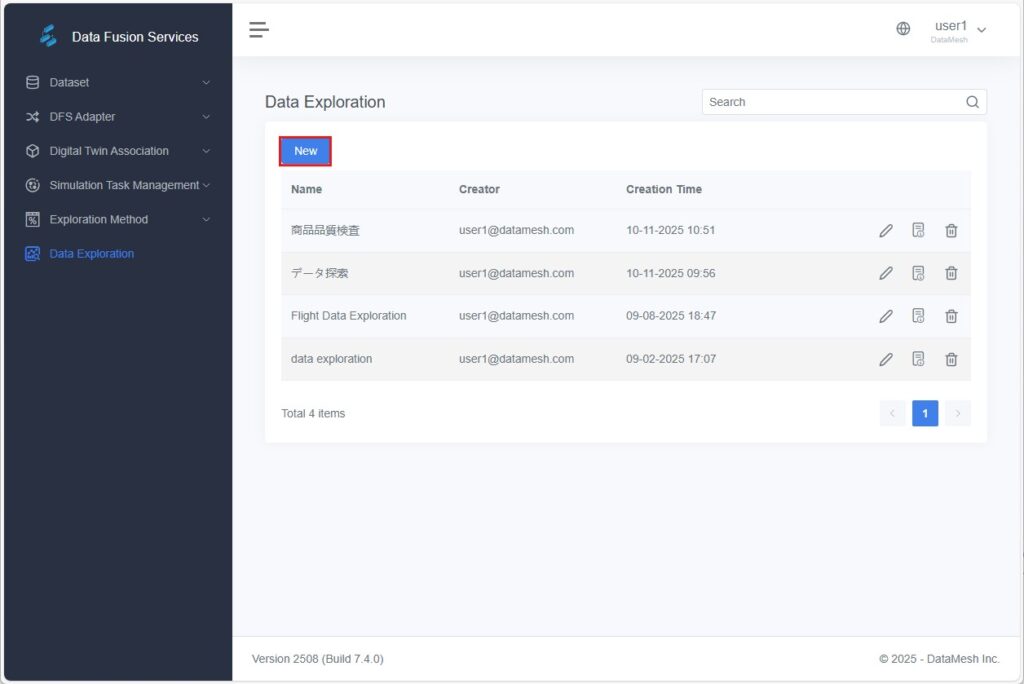
Task: Open report icon for データ探索 row
Action: [x=918, y=273]
